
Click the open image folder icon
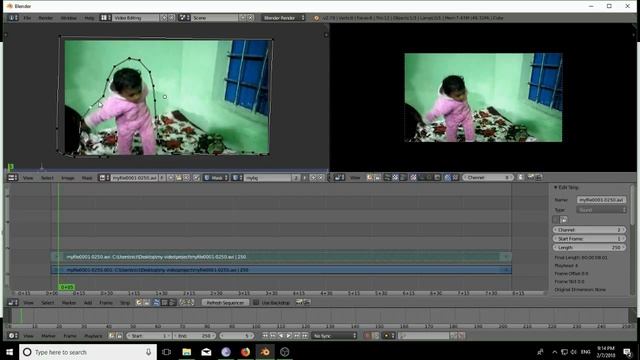pos(178,178)
